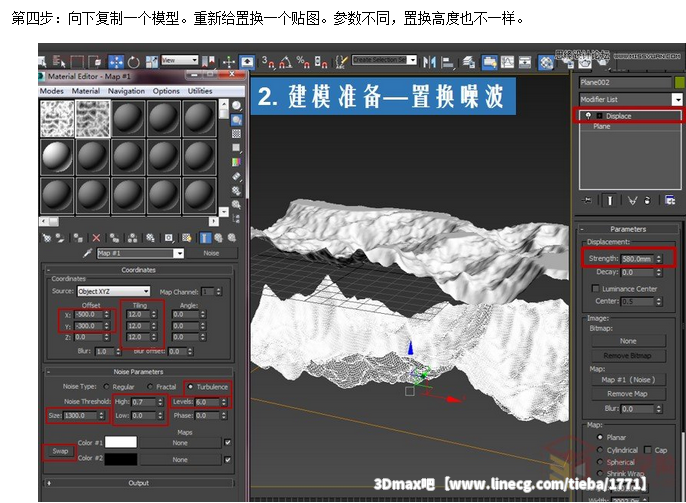This screenshot has width=686, height=503.
Task: Open the Modes menu
Action: click(x=52, y=91)
